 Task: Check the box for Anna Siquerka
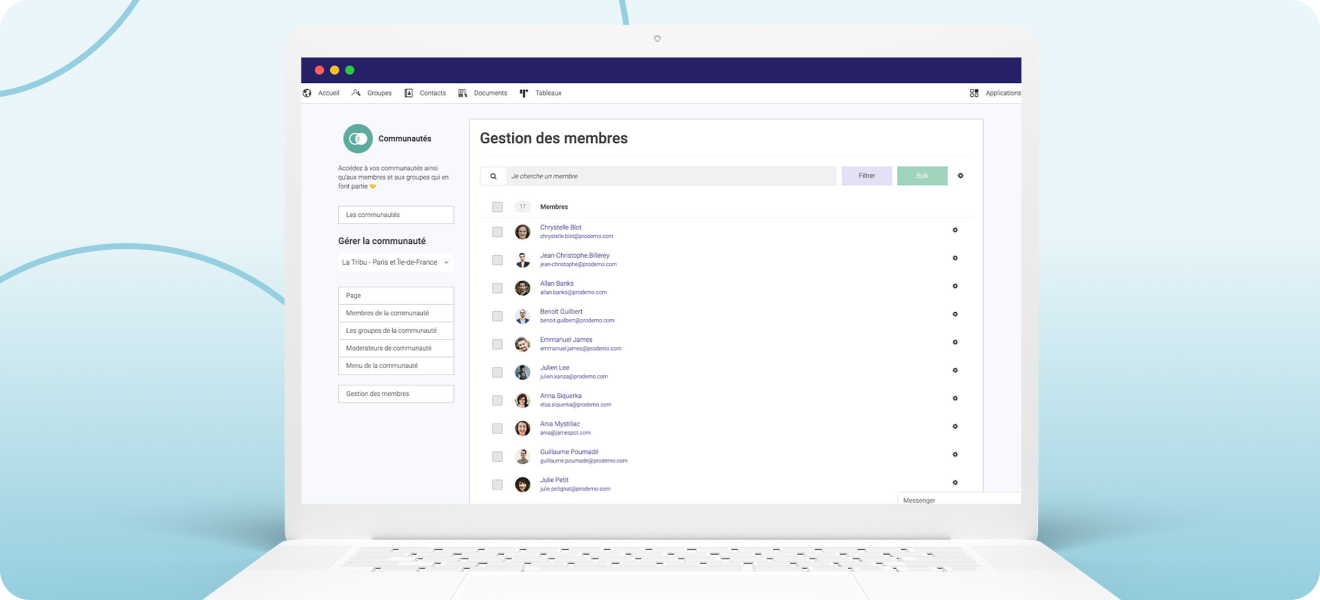coord(497,400)
